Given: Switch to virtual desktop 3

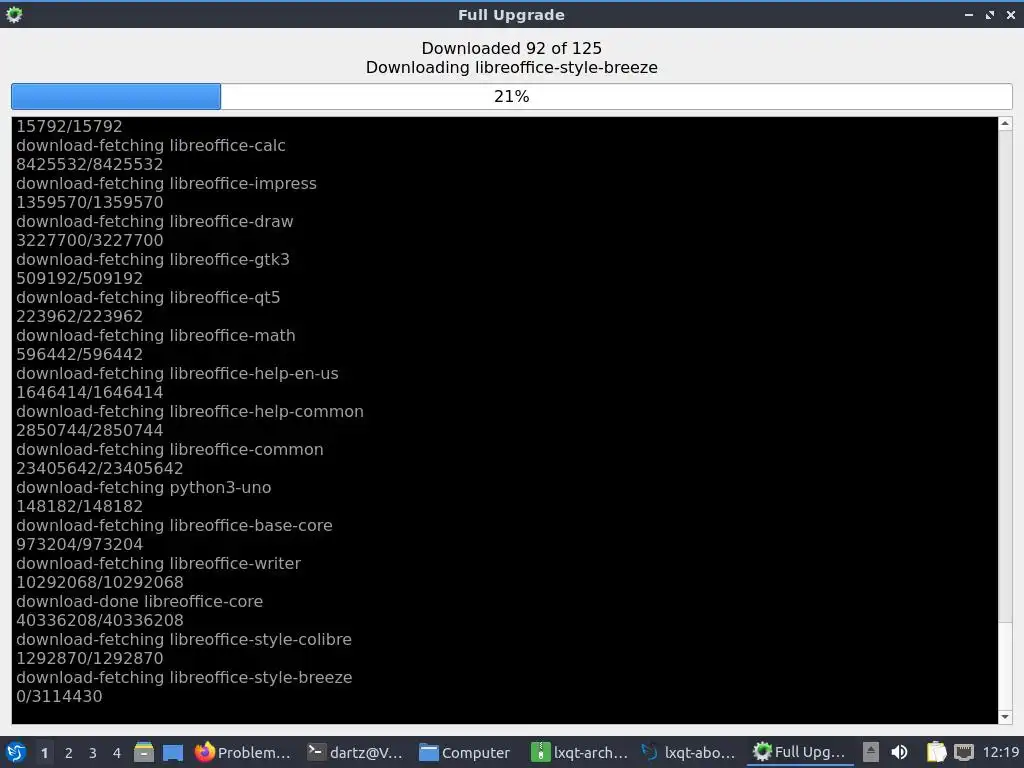Looking at the screenshot, I should [93, 753].
